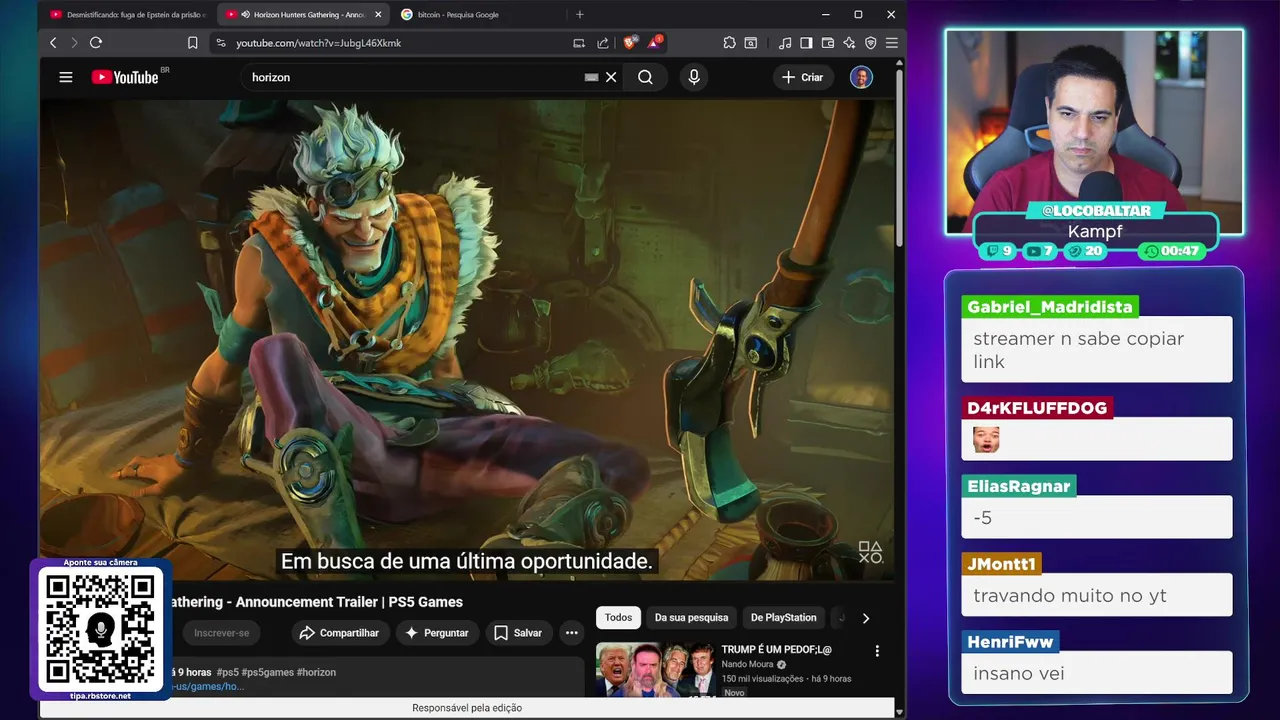
Task: Open Brave Shields lion icon
Action: click(630, 42)
